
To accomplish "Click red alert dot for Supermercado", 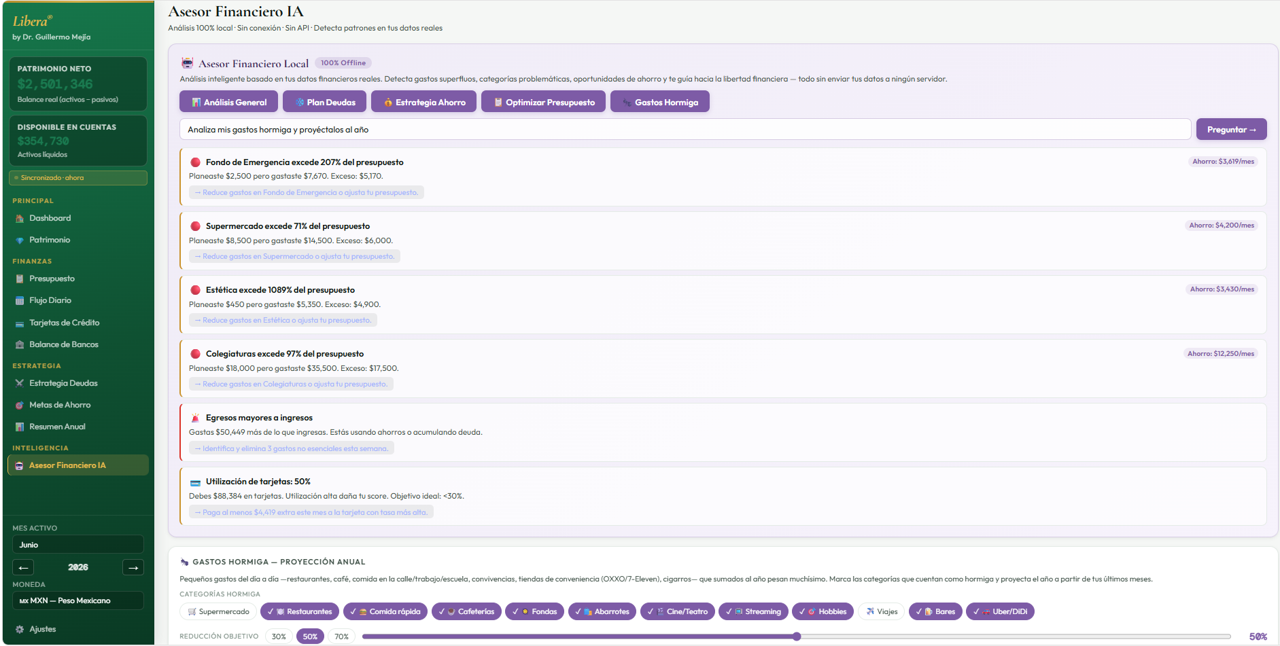I will pyautogui.click(x=195, y=226).
